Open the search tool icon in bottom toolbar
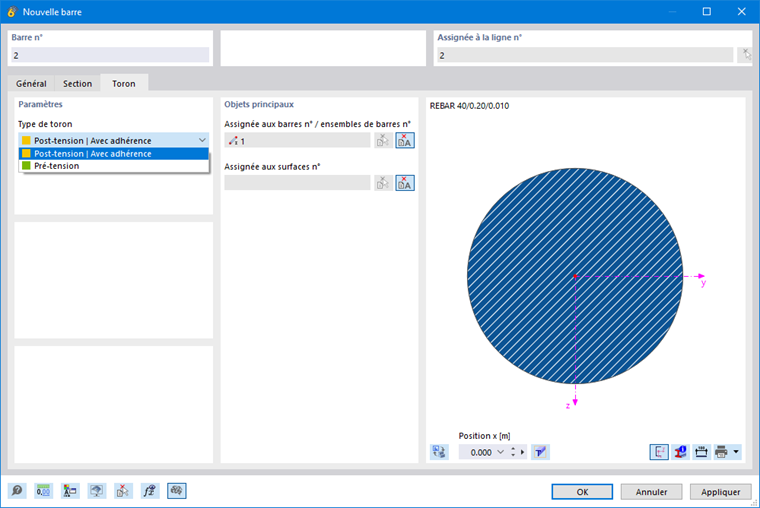Screen dimensions: 760x508 point(17,491)
